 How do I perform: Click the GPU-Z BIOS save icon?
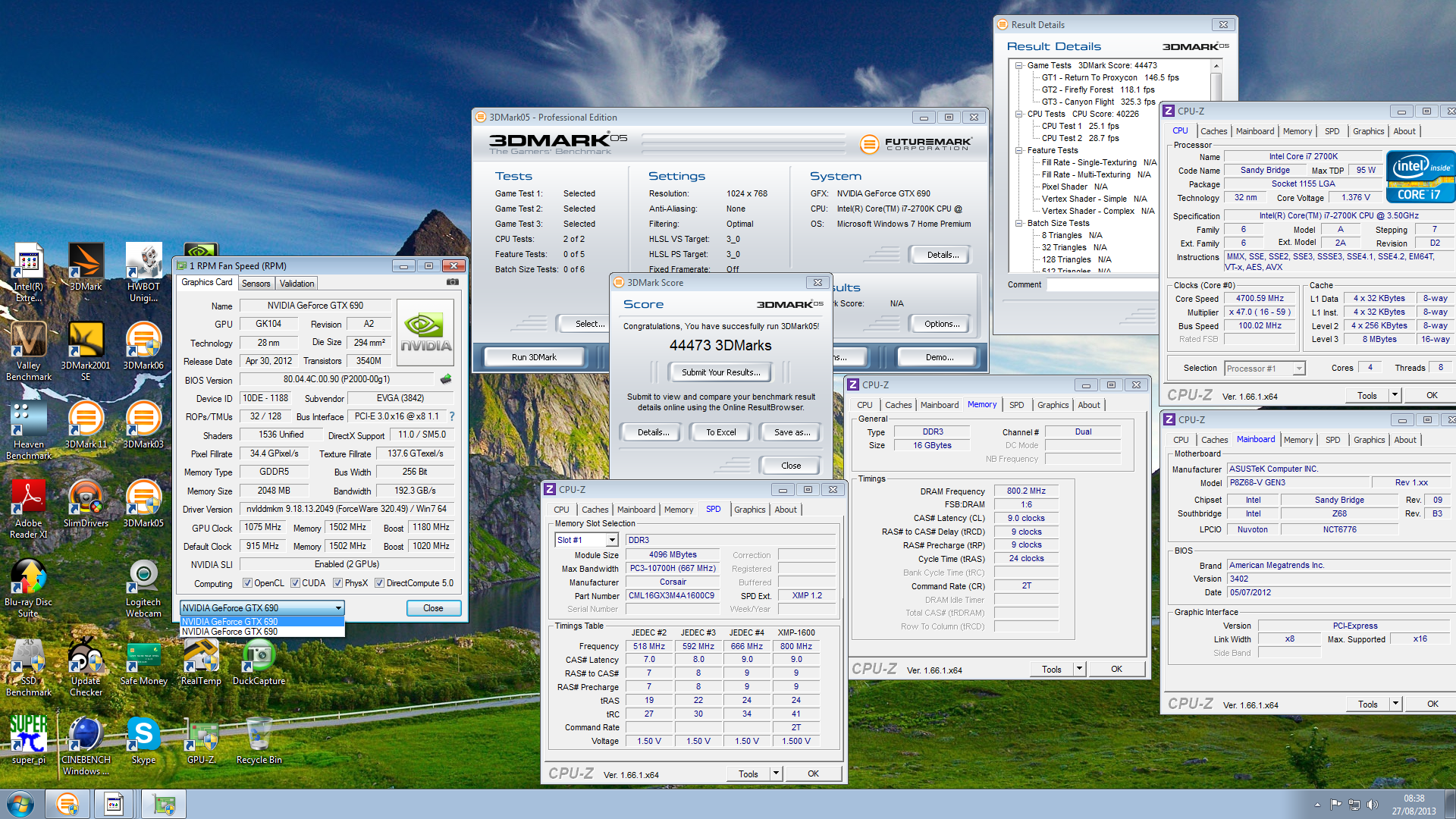pos(446,379)
